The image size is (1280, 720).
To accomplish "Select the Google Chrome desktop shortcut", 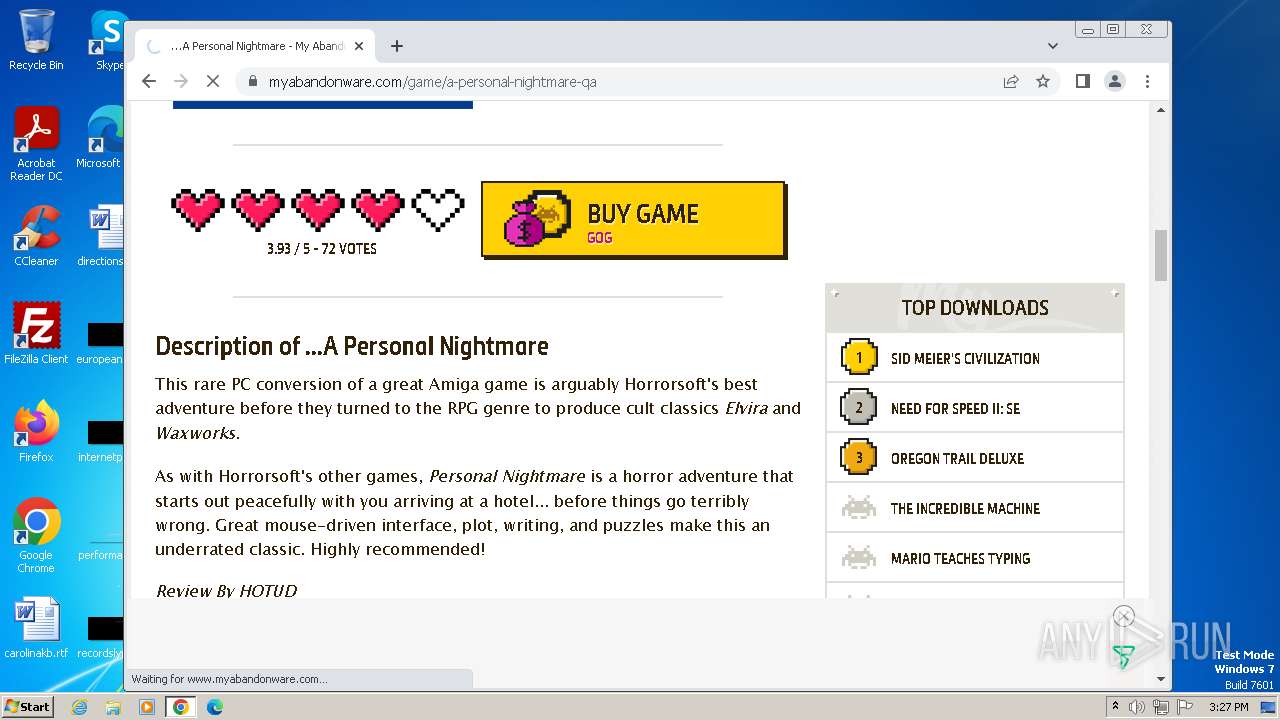I will tap(36, 536).
